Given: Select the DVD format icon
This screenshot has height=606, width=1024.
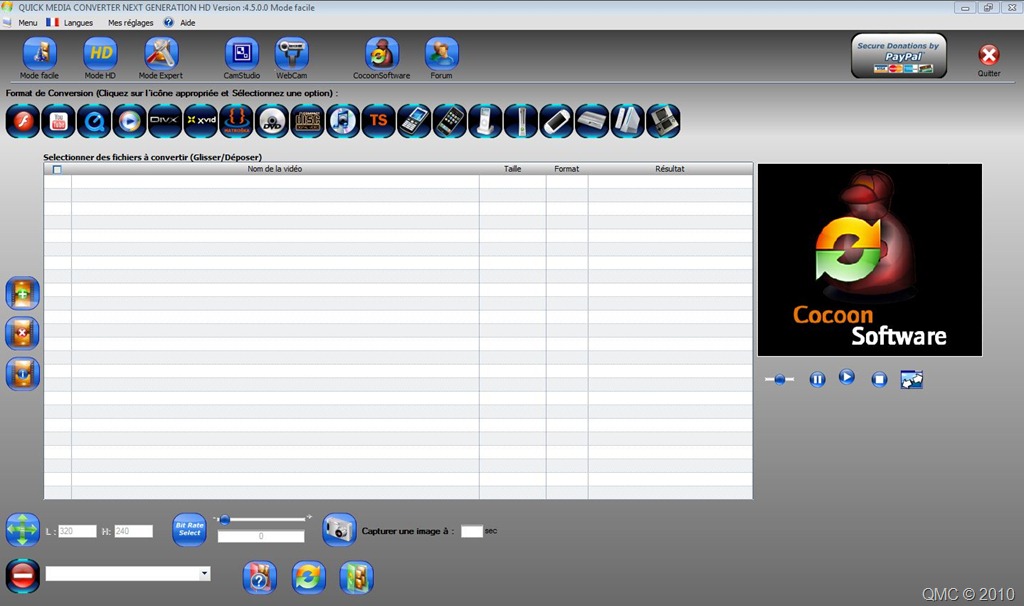Looking at the screenshot, I should point(272,121).
